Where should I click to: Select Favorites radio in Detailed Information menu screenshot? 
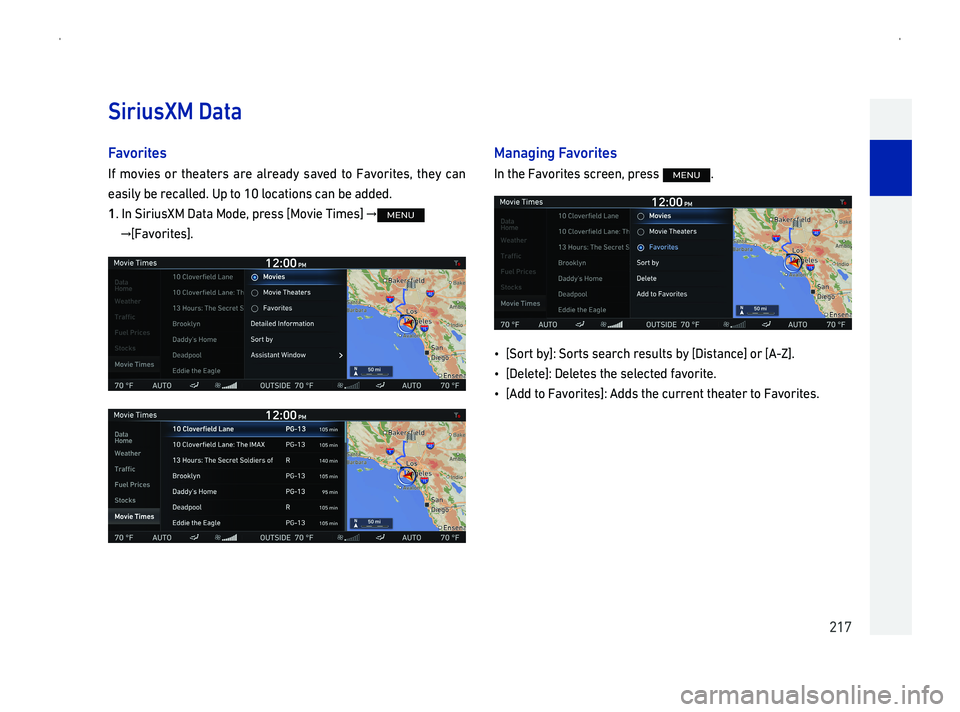click(255, 309)
